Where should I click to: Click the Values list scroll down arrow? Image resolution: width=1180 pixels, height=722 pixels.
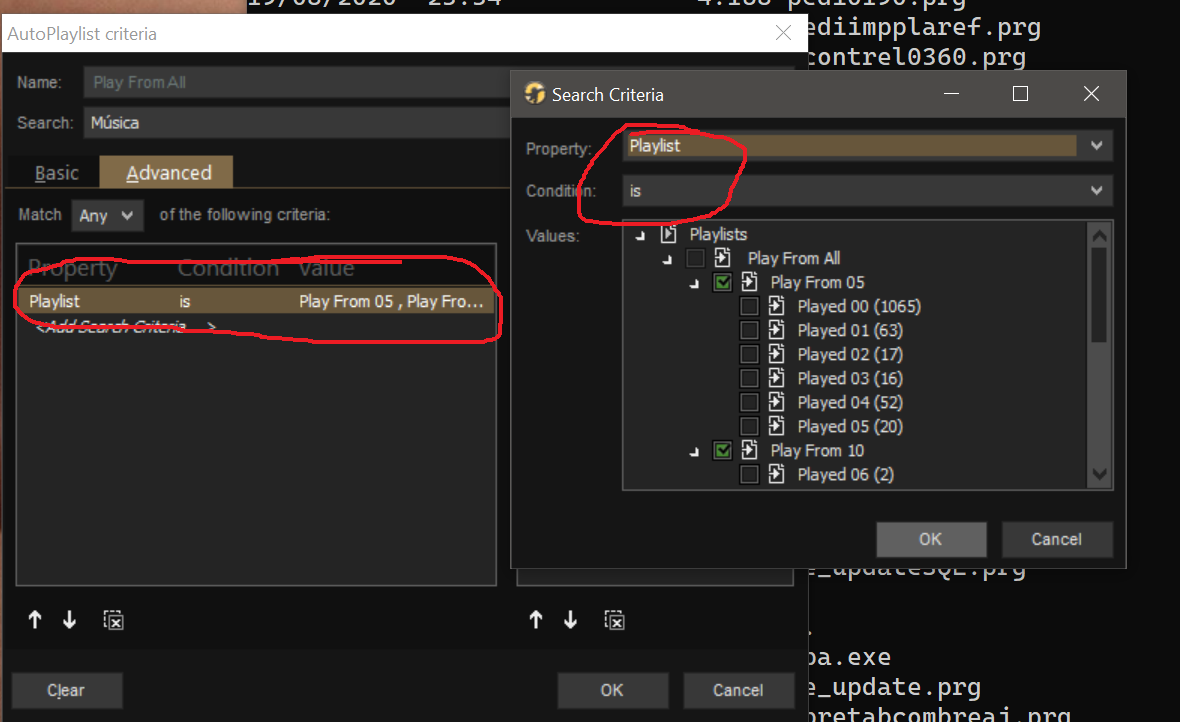[x=1099, y=474]
